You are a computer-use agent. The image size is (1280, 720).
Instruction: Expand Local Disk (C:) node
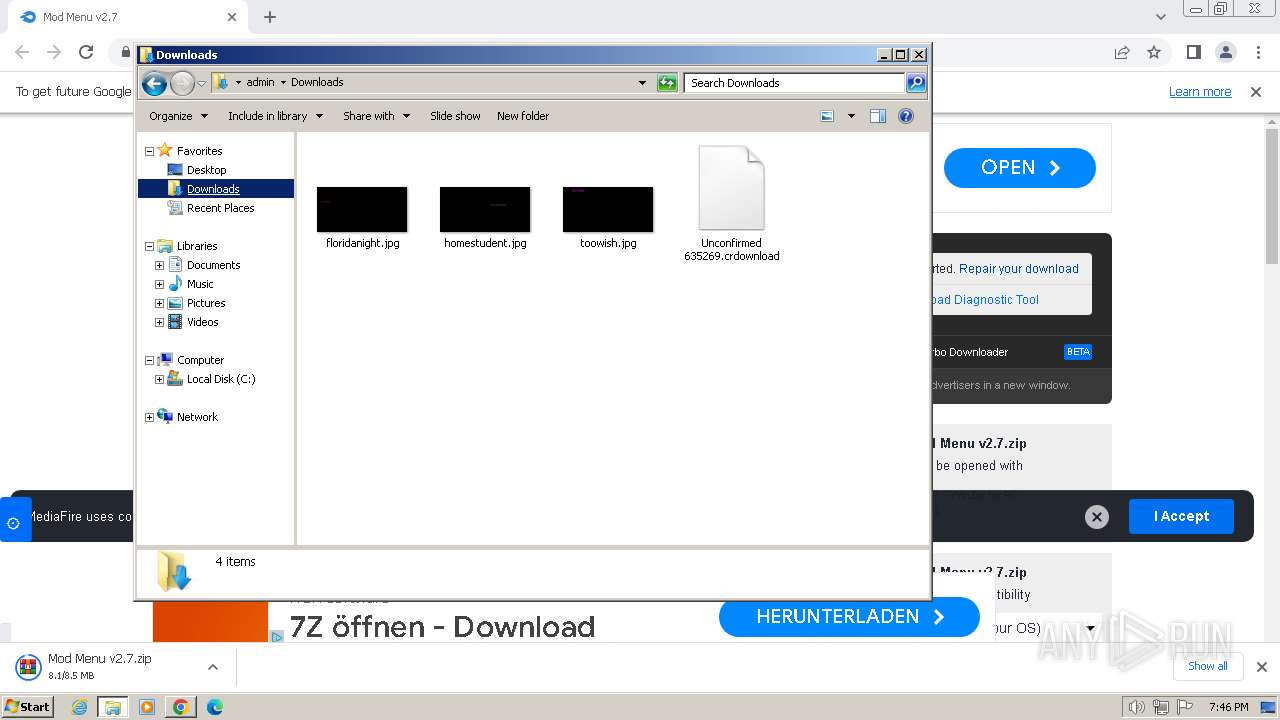[159, 379]
